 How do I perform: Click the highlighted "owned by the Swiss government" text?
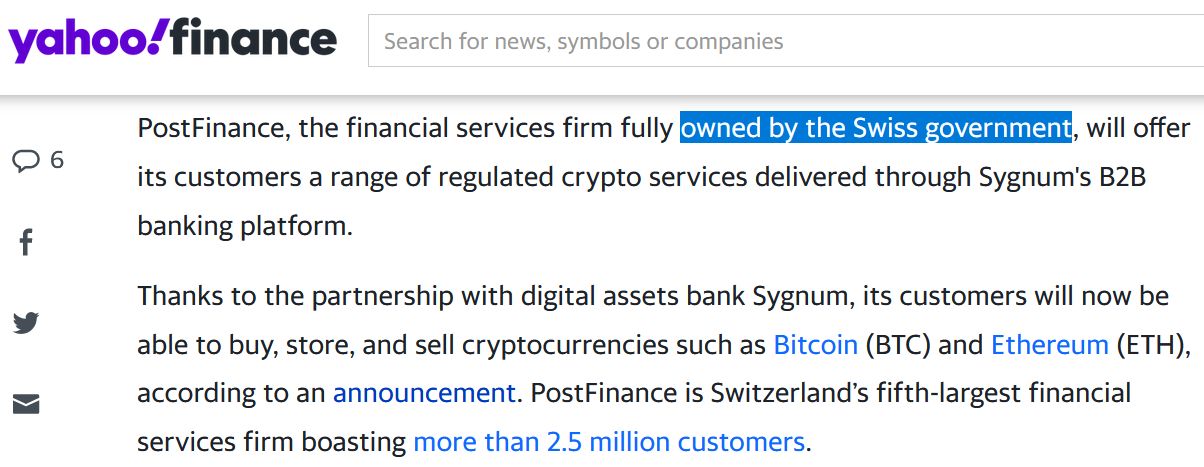(875, 129)
